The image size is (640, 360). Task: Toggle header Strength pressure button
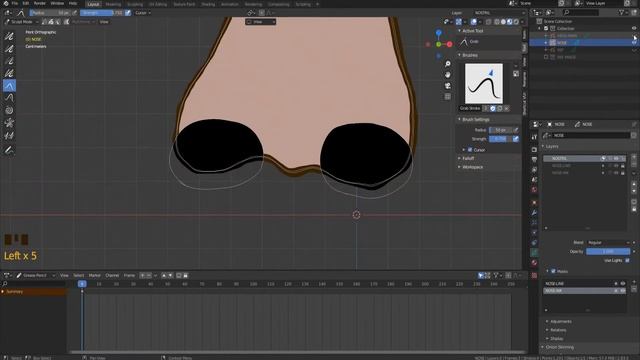point(128,13)
